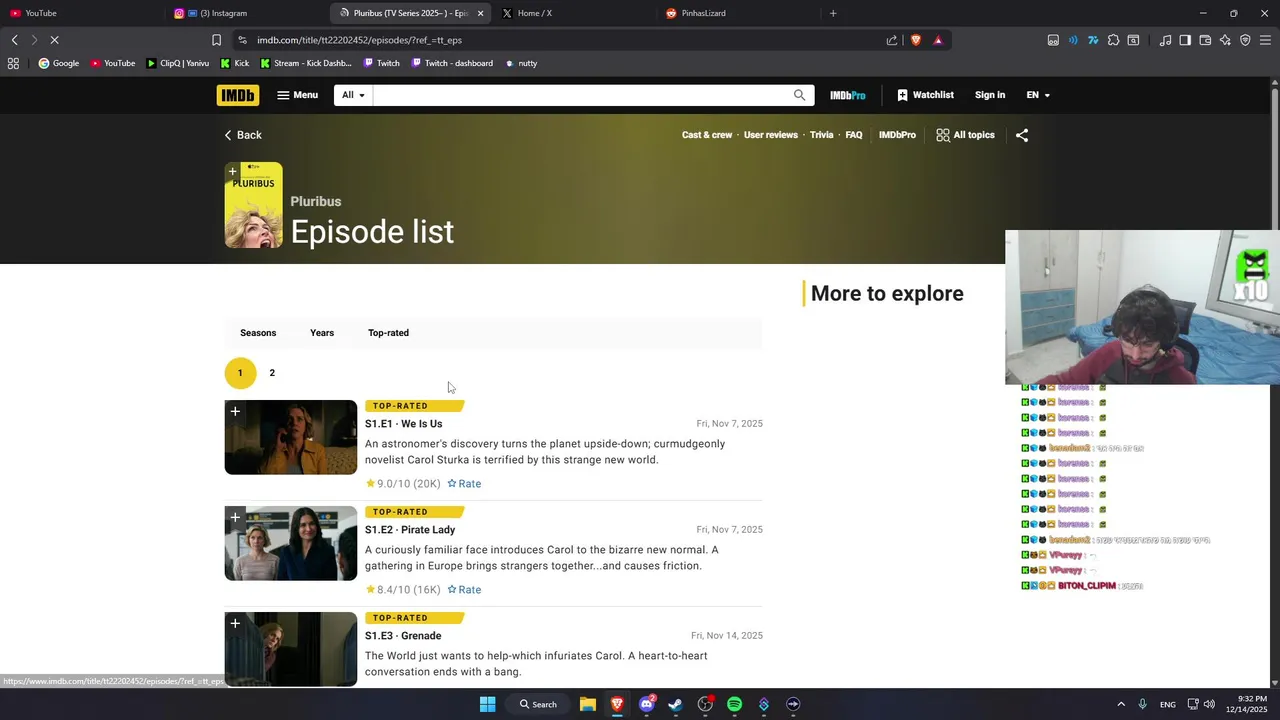Open a new browser tab
This screenshot has width=1280, height=720.
(833, 13)
